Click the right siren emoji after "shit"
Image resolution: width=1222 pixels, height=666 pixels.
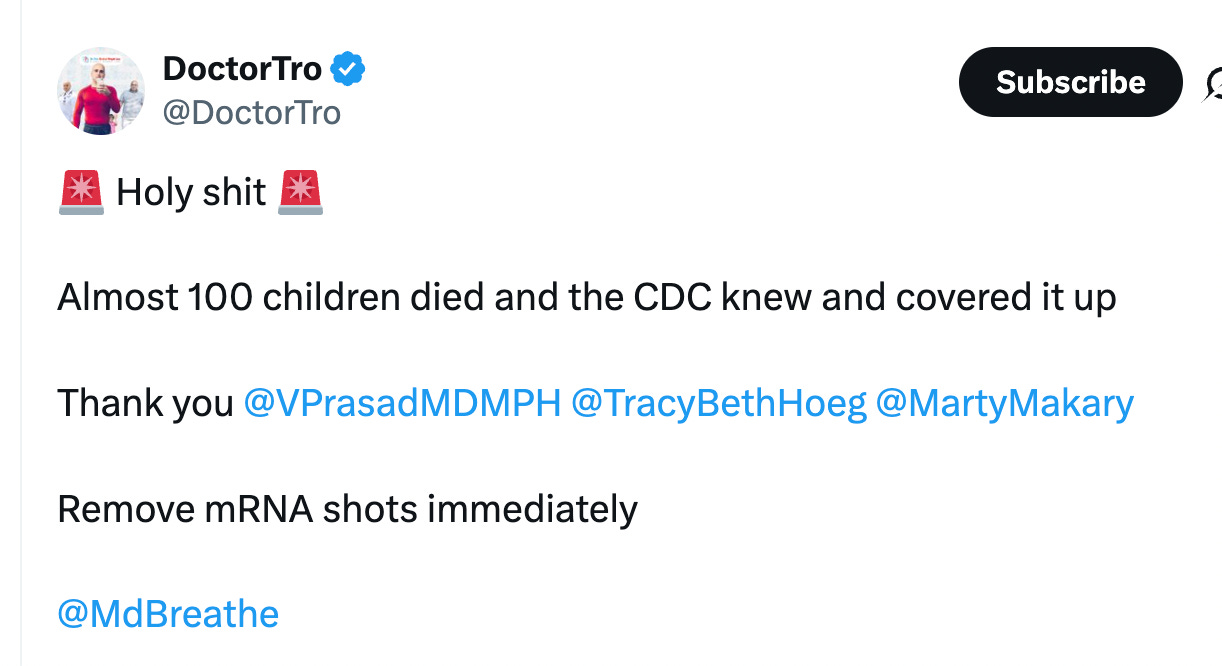click(x=301, y=191)
